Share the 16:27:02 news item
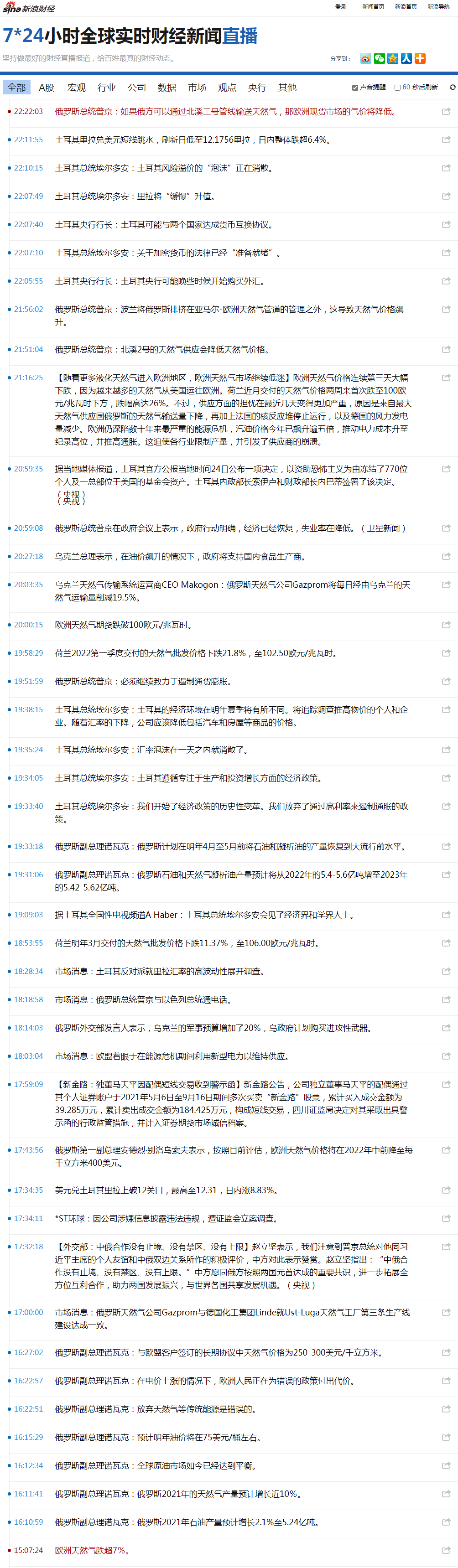The image size is (458, 1568). (x=446, y=1352)
